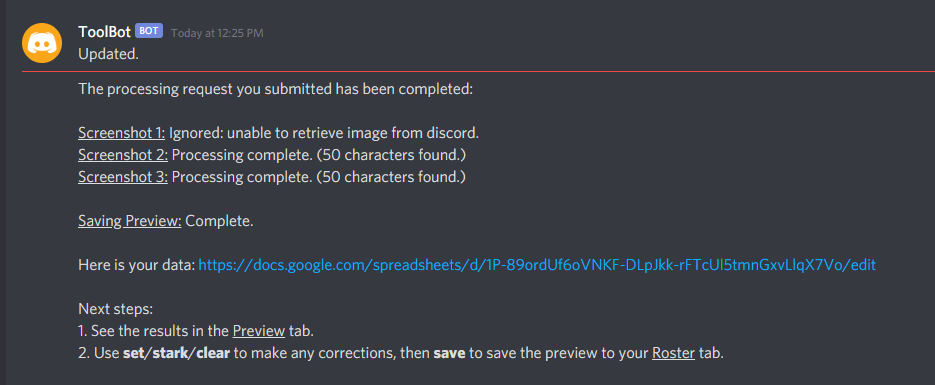
Task: Click the Today at 12:25 PM timestamp
Action: [x=217, y=33]
